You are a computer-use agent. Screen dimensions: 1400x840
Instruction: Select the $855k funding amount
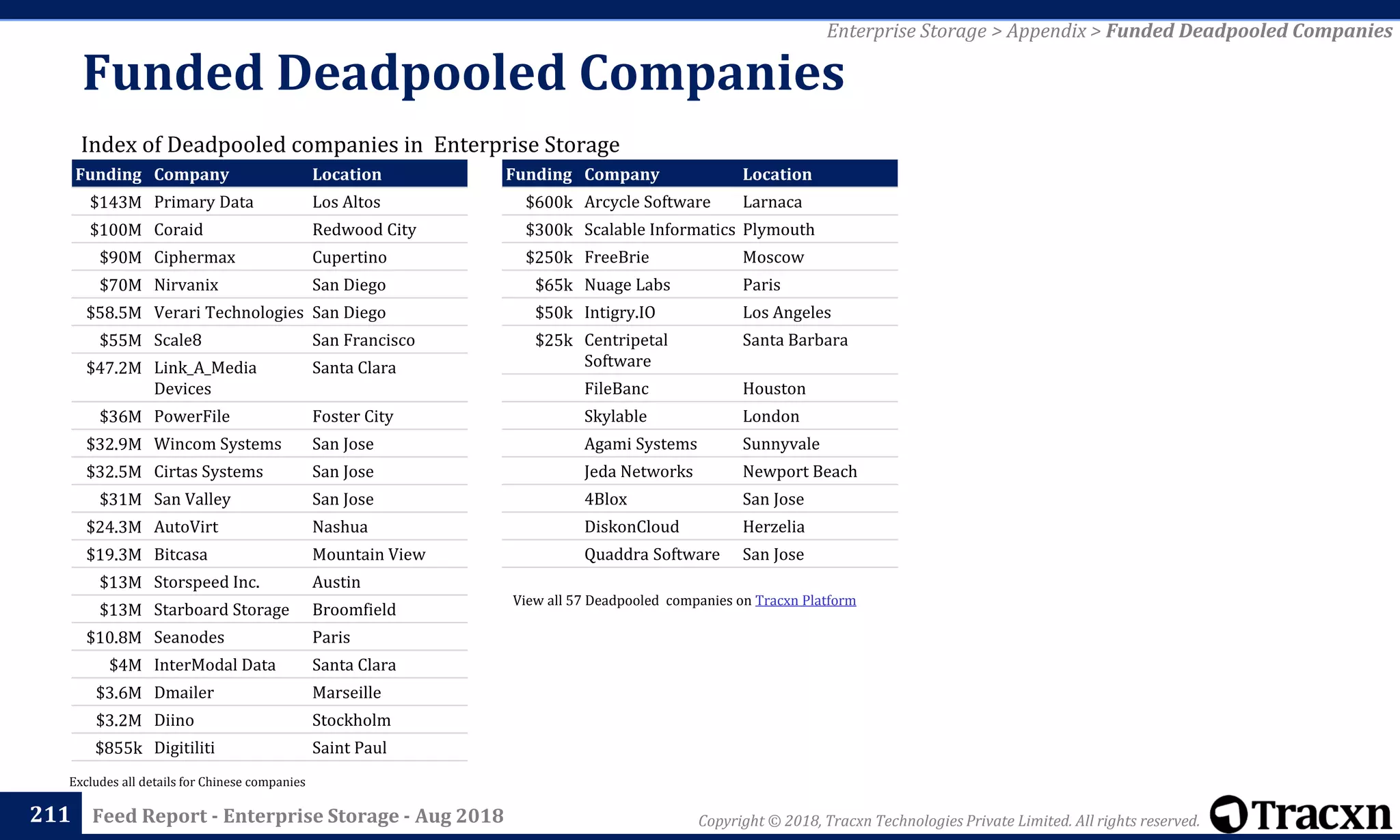tap(118, 748)
